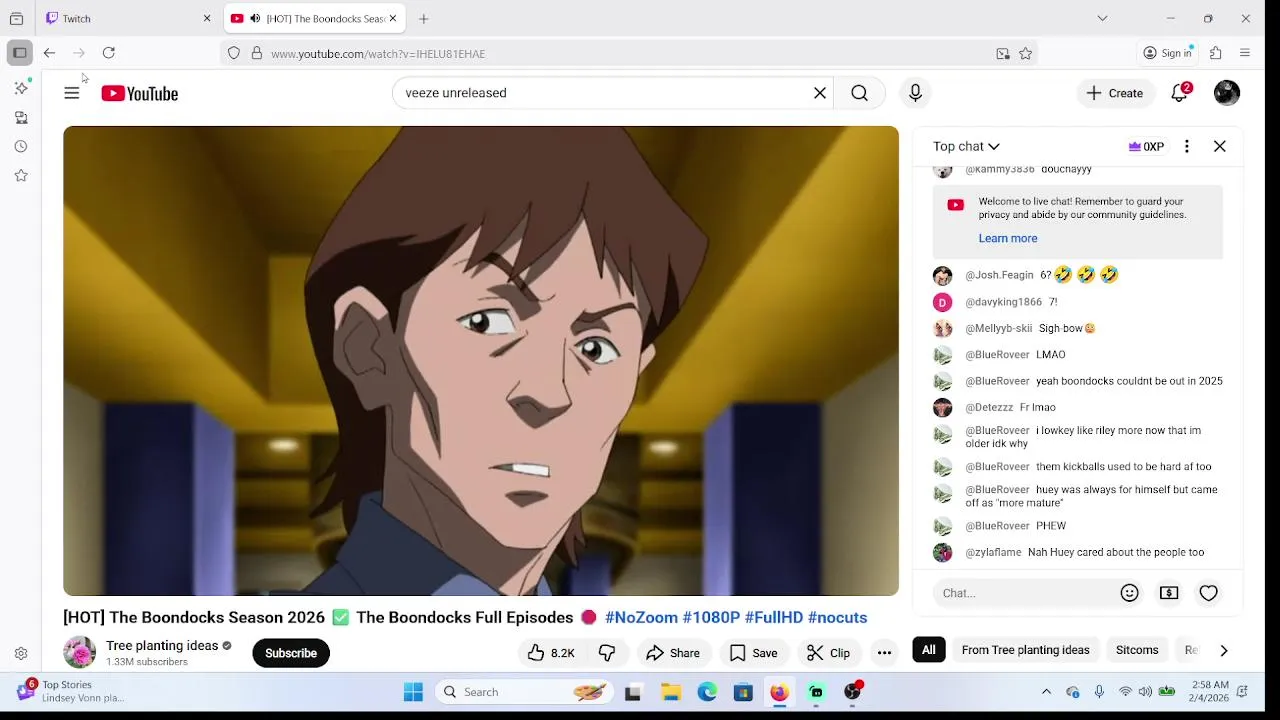Image resolution: width=1280 pixels, height=720 pixels.
Task: Open the chat emoji picker
Action: pos(1130,593)
